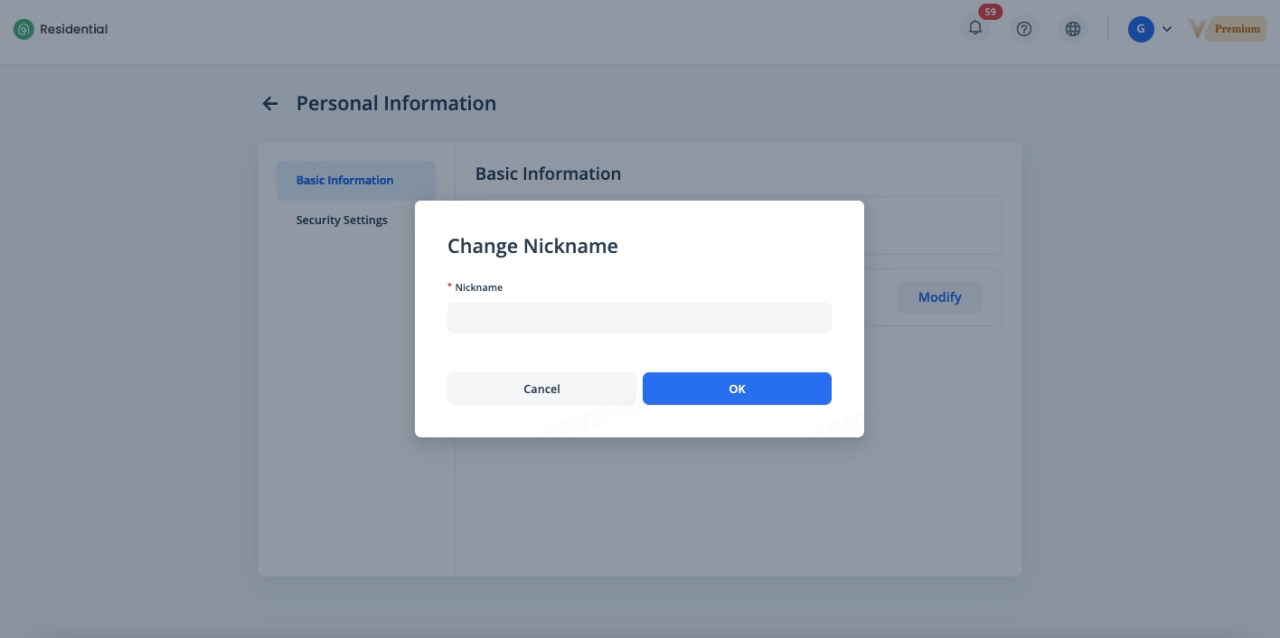Viewport: 1280px width, 638px height.
Task: Click the red 59 notification badge
Action: pos(990,12)
